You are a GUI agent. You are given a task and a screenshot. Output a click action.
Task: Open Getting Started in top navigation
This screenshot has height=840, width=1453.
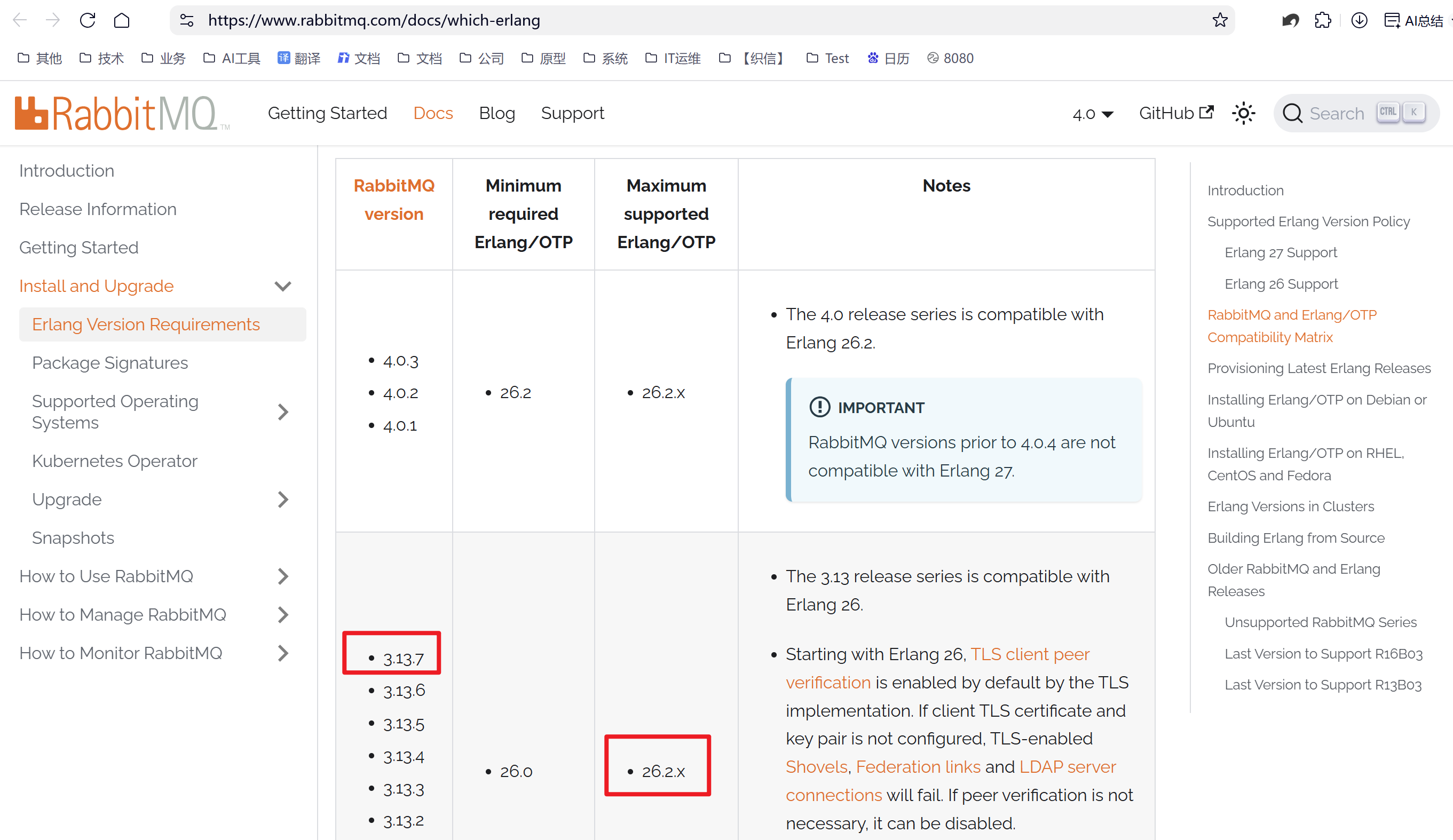(328, 113)
